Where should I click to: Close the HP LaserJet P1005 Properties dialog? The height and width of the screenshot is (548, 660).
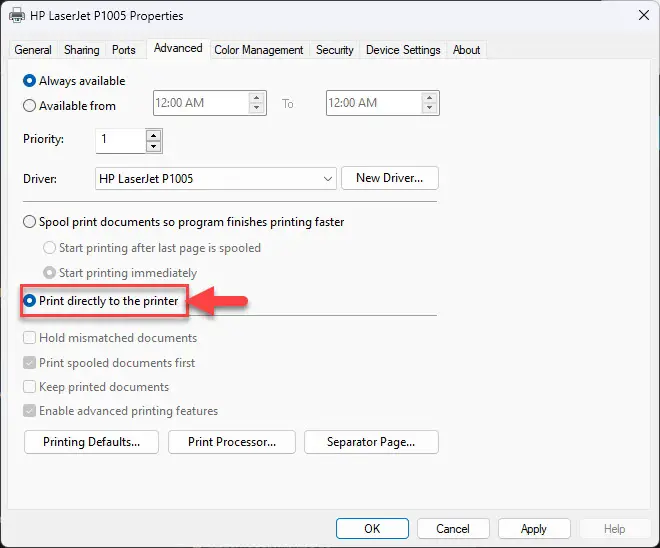644,16
